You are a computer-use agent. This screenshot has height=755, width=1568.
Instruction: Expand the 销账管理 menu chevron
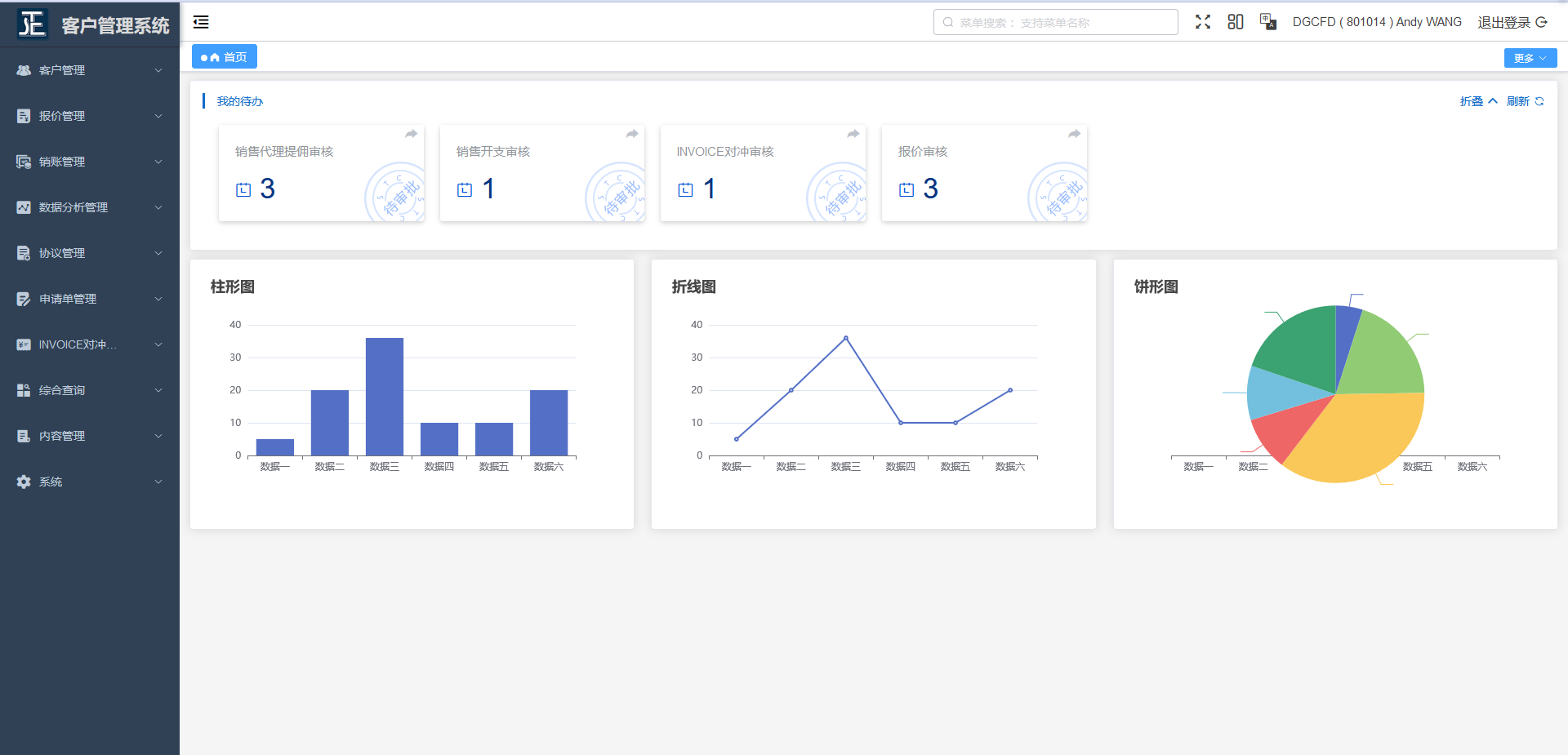pos(158,162)
